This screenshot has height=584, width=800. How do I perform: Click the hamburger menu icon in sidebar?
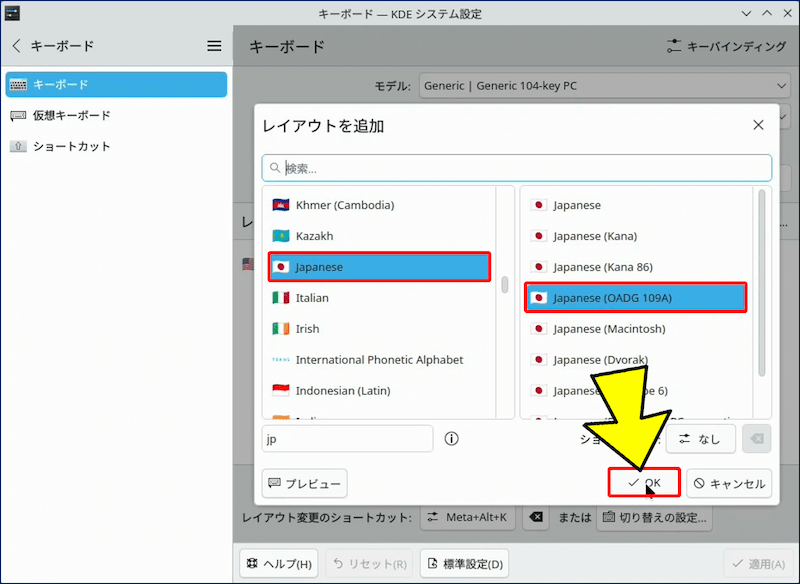(214, 46)
